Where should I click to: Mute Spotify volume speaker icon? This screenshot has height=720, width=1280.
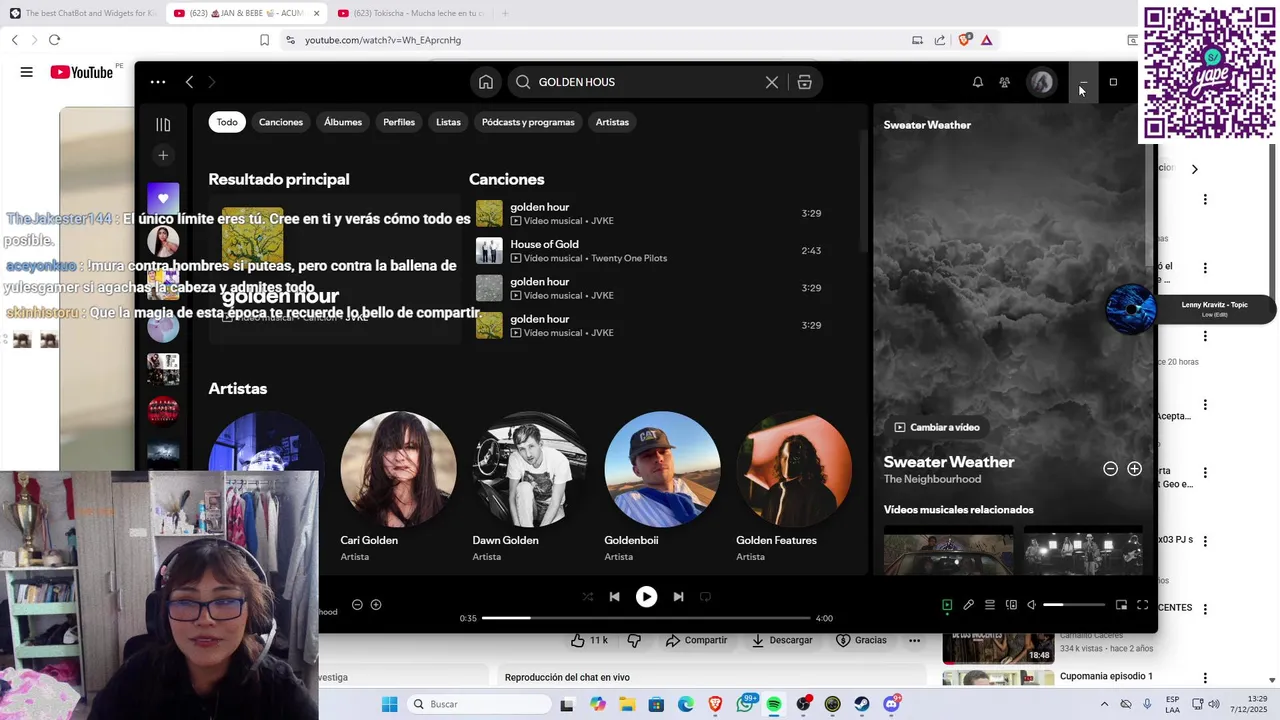click(1032, 605)
